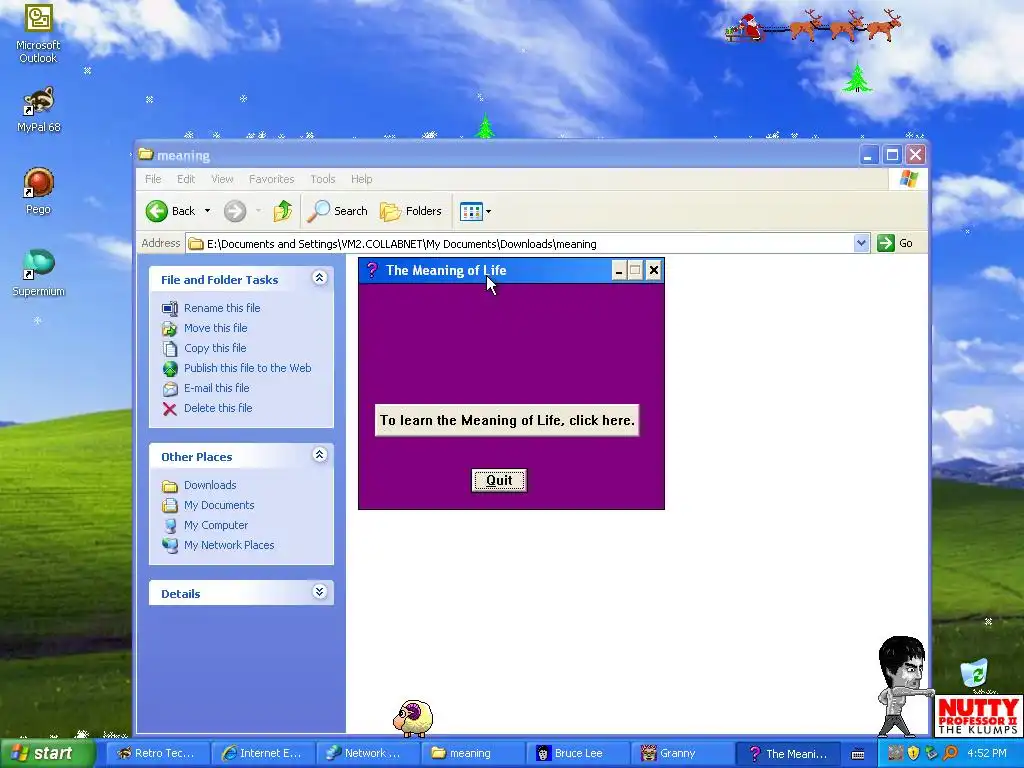
Task: Click the E-mail envelope icon
Action: pyautogui.click(x=170, y=389)
